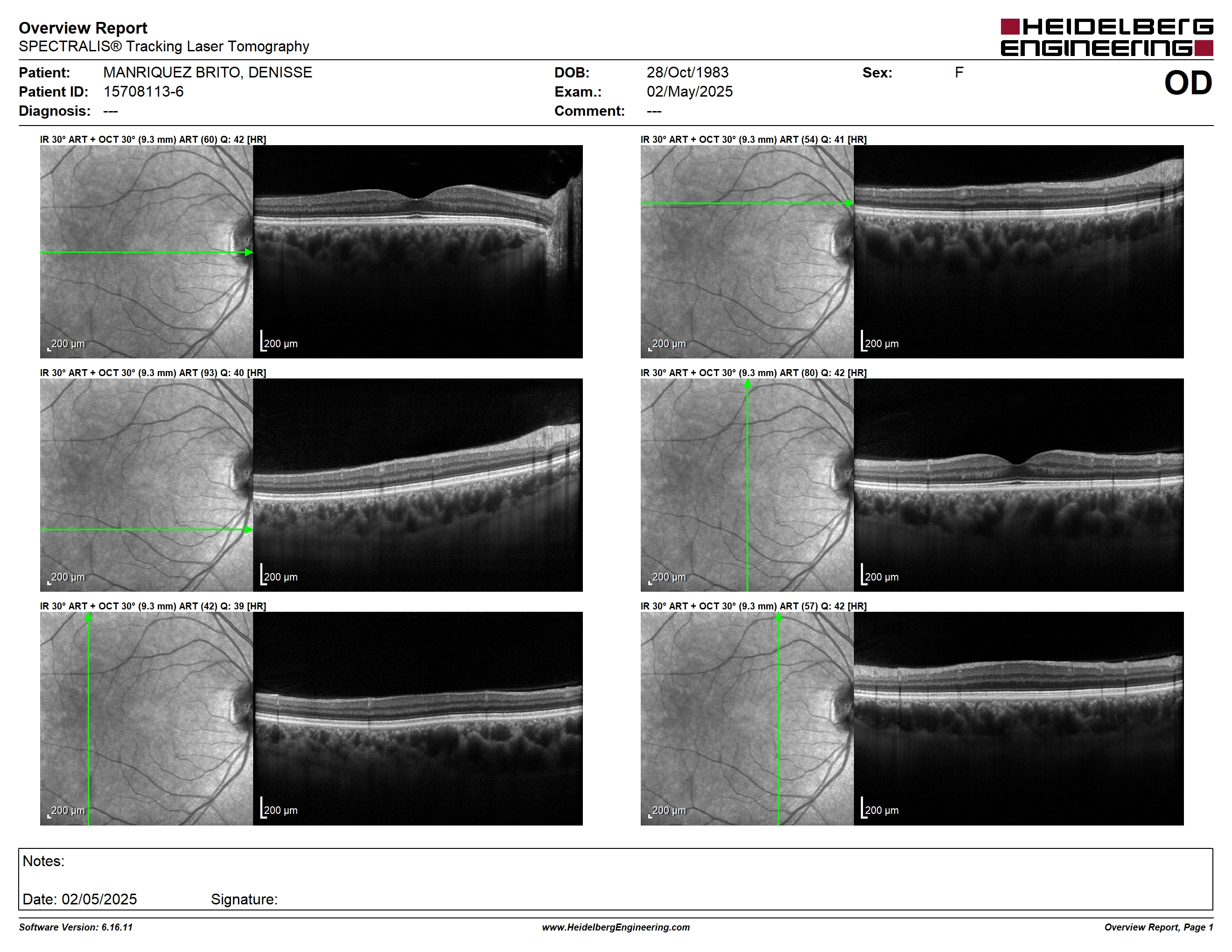Image resolution: width=1232 pixels, height=952 pixels.
Task: Click the 'Overview Report' title
Action: tap(83, 28)
